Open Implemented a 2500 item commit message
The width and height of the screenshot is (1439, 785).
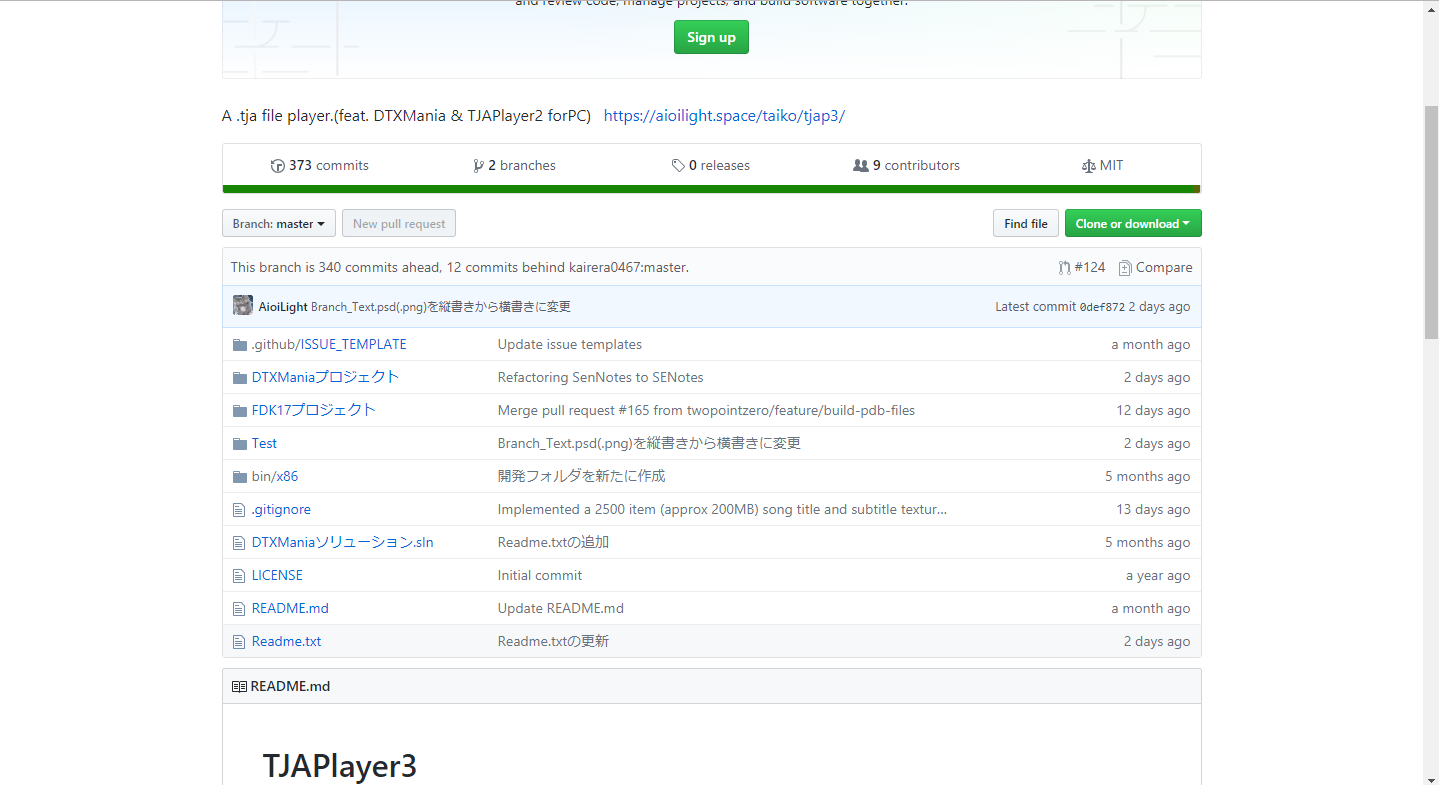click(x=722, y=509)
